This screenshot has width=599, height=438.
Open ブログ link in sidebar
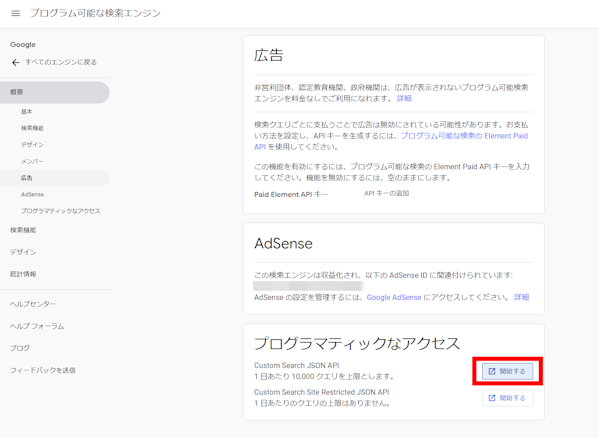20,348
